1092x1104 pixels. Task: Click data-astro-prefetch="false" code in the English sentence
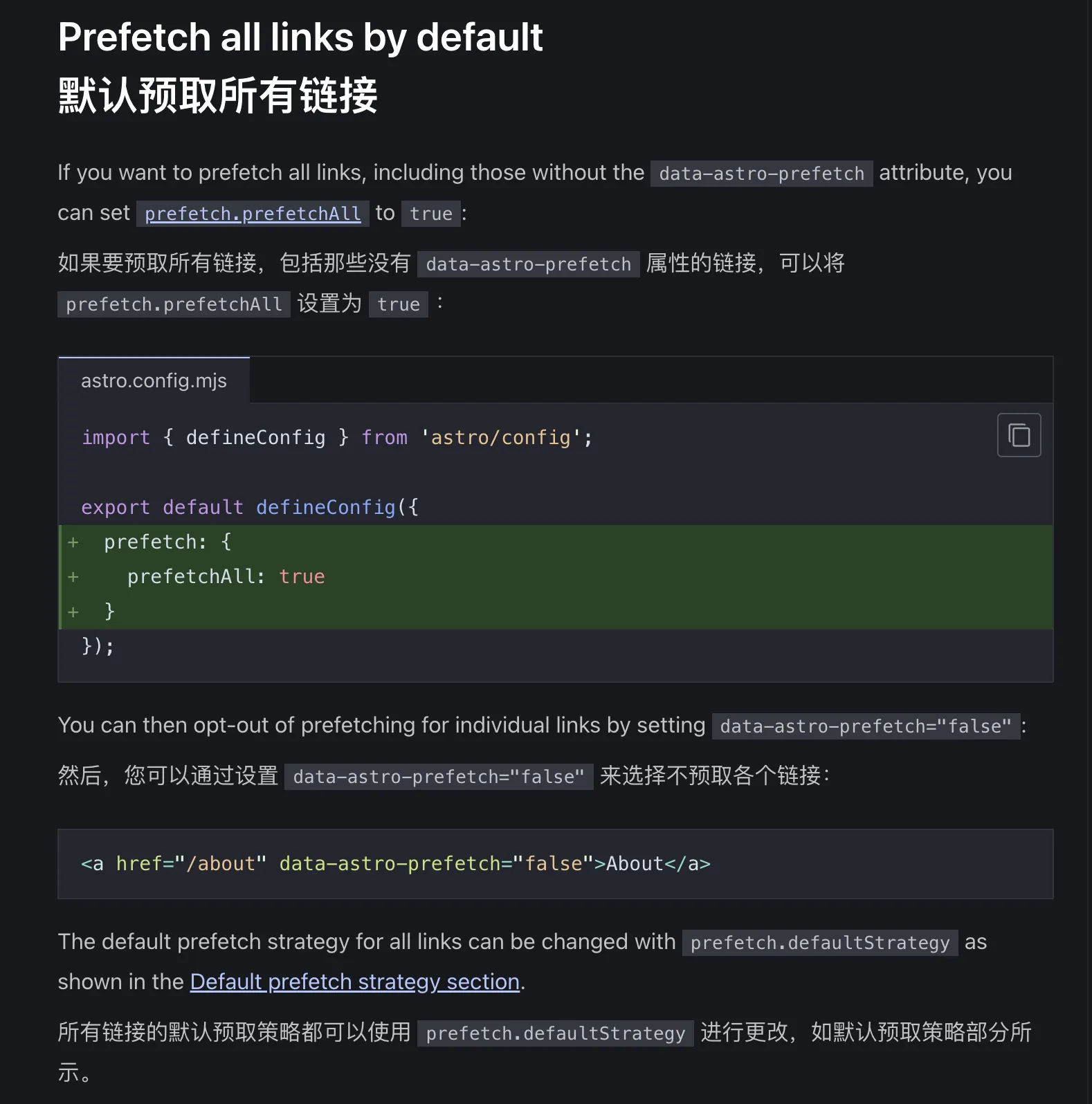(x=866, y=726)
